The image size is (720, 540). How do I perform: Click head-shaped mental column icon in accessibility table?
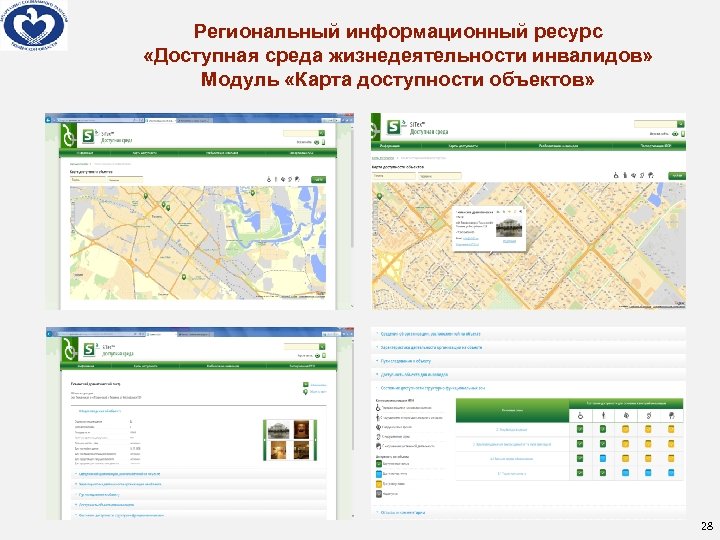coord(671,415)
